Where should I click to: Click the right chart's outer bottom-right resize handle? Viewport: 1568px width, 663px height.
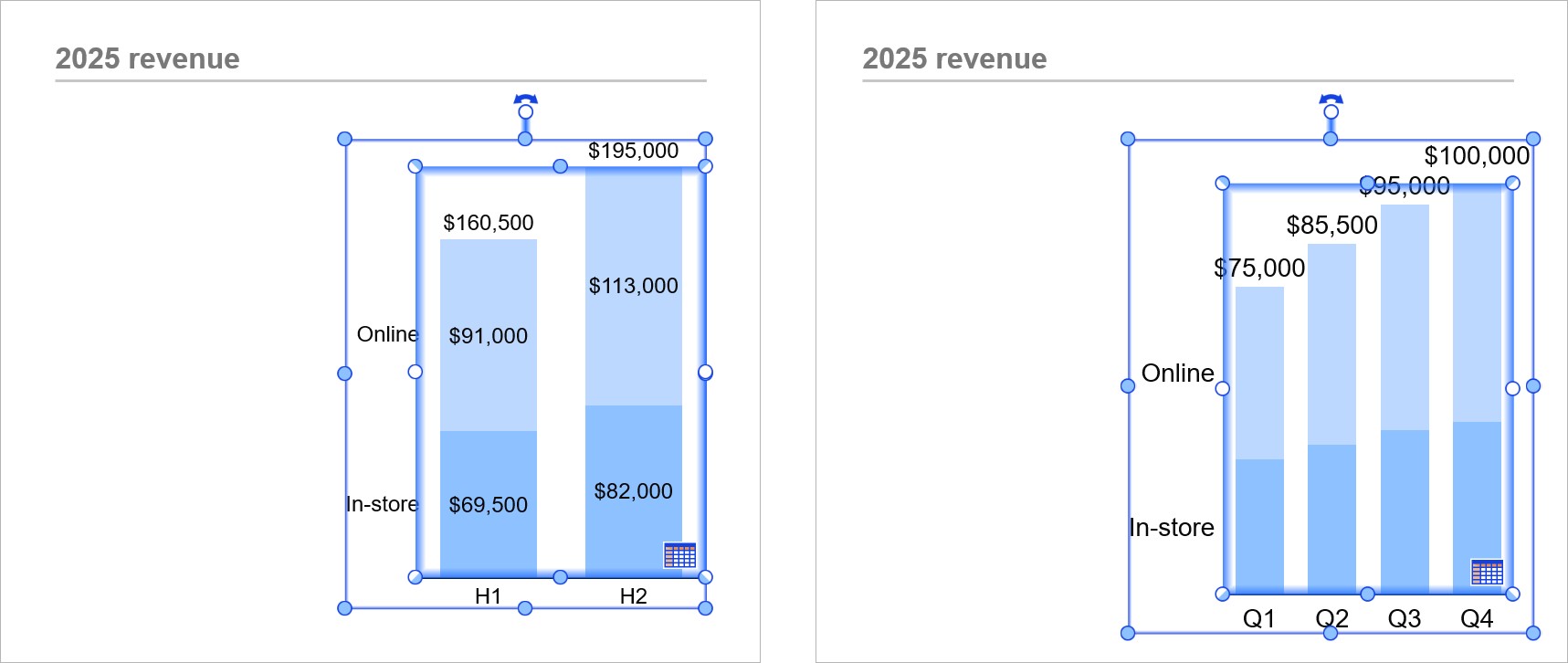[x=1533, y=633]
